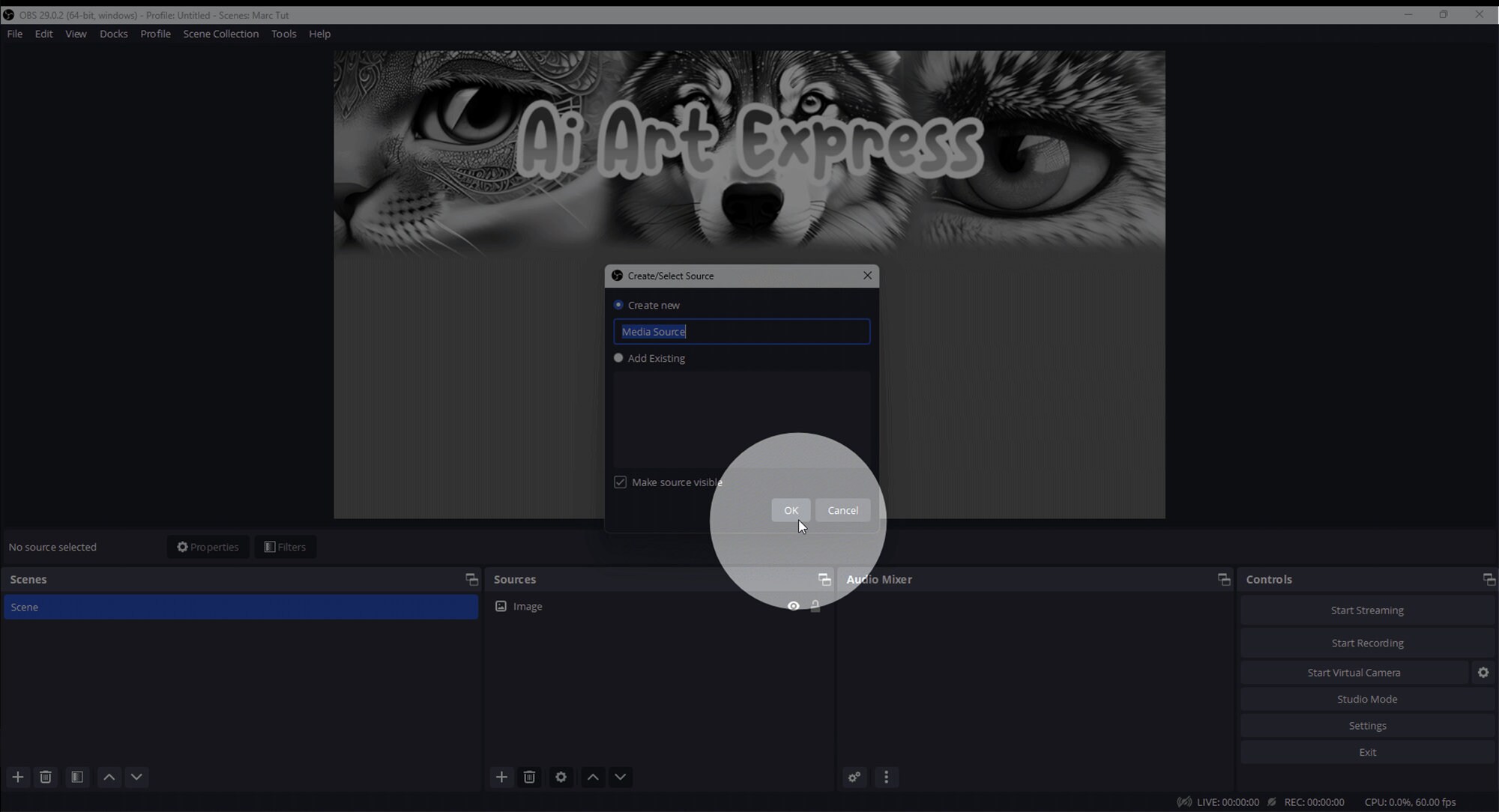Open the Tools menu
Screen dimensions: 1499x812
click(283, 34)
